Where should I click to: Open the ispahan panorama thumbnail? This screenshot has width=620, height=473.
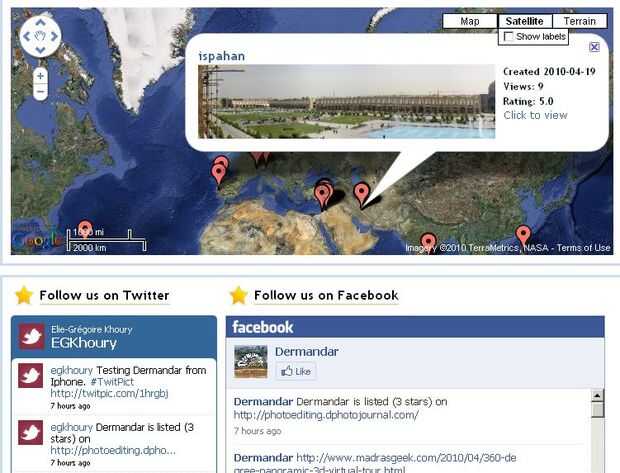point(346,102)
